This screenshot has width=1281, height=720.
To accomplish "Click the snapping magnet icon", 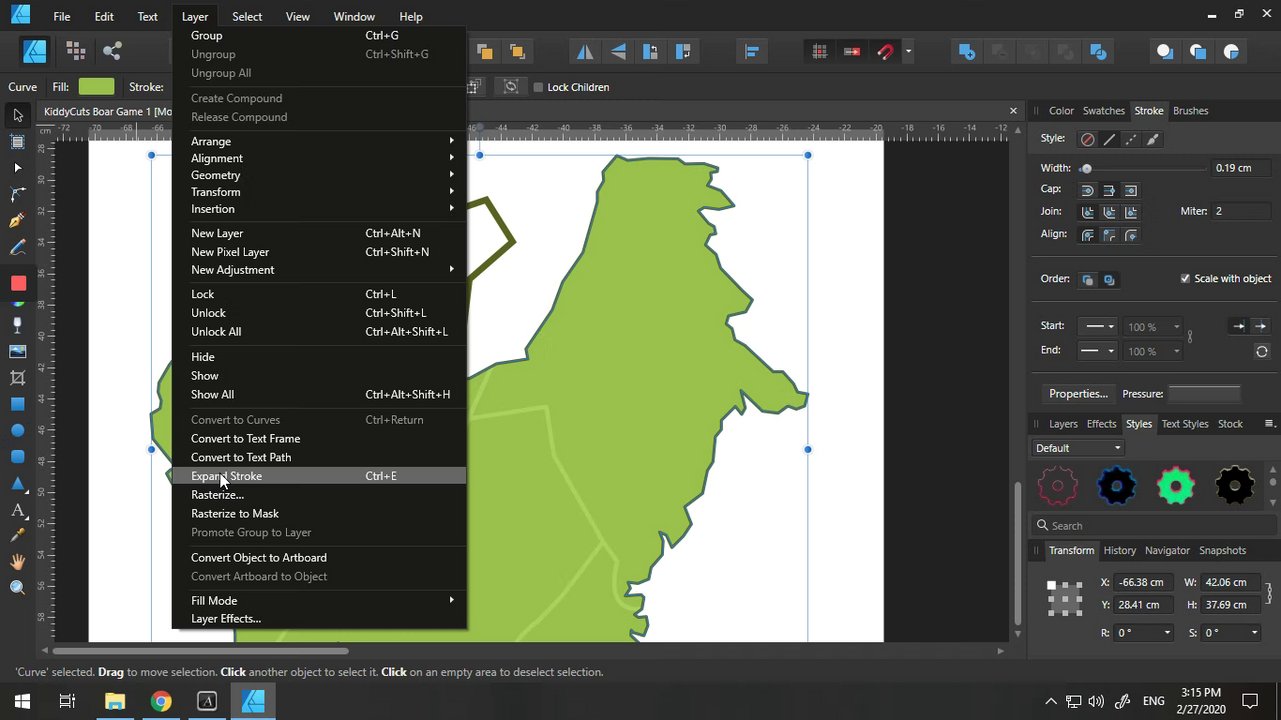I will pos(885,52).
